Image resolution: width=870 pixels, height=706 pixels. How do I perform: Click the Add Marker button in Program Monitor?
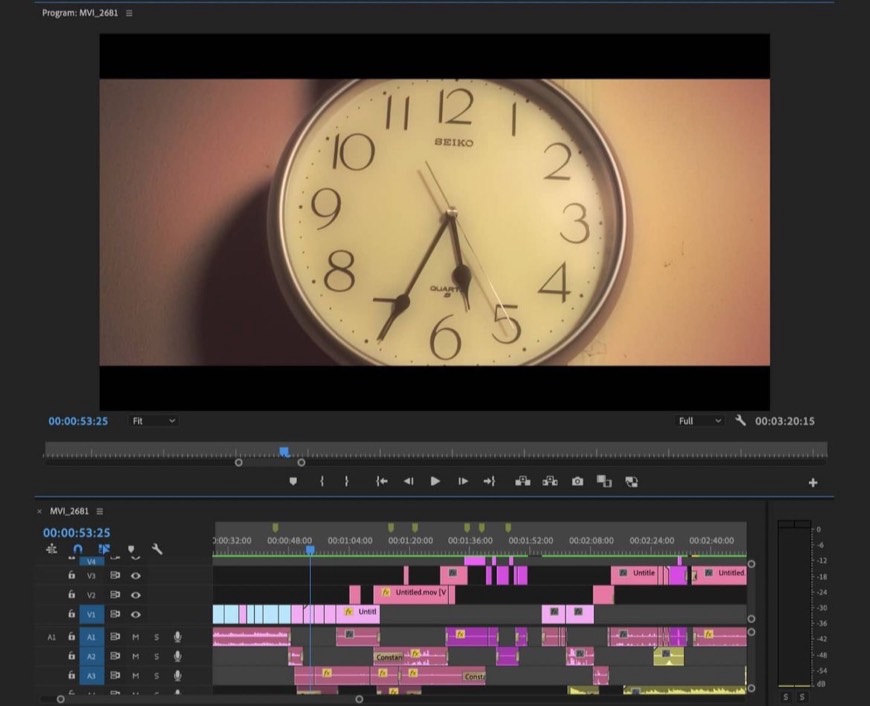click(x=293, y=481)
